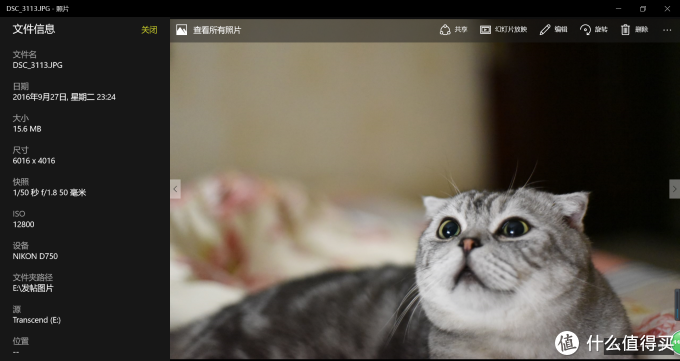
Task: Select the file name DSC_3113.JPG
Action: 37,65
